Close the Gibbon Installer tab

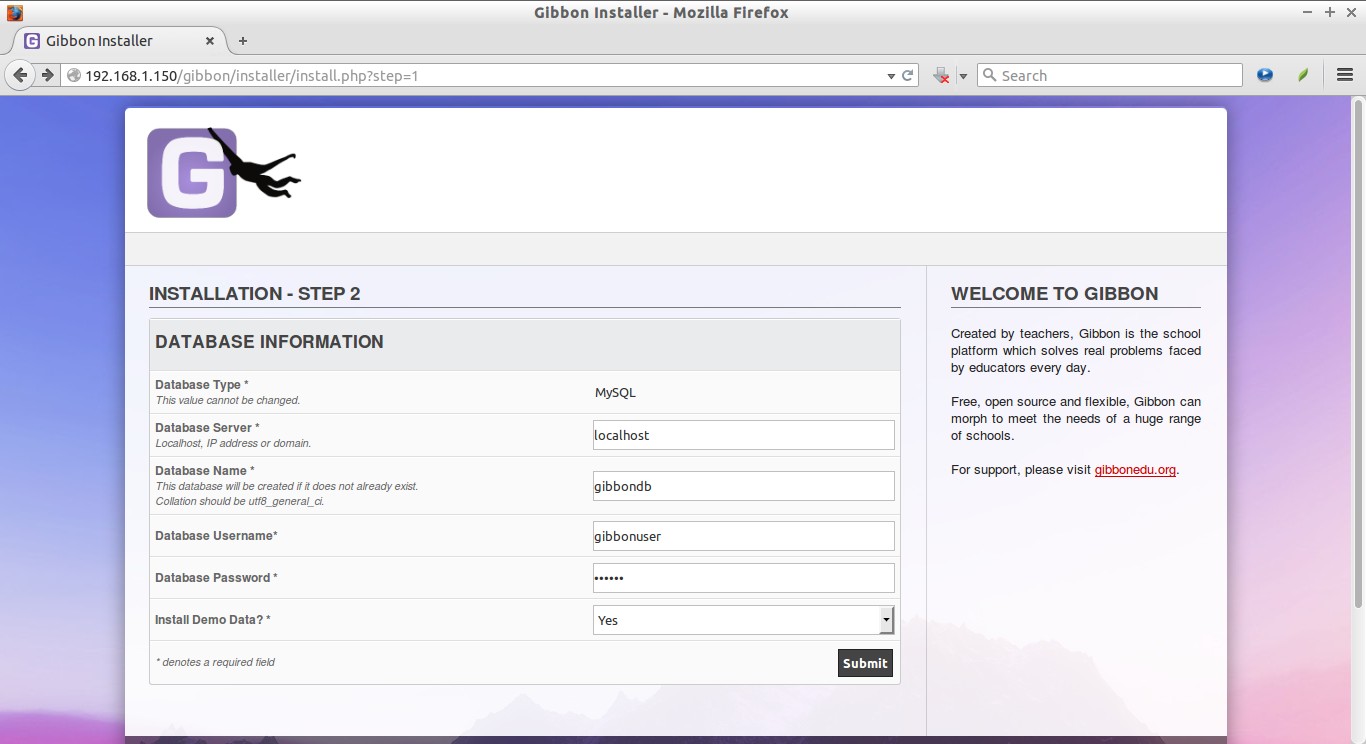[210, 41]
